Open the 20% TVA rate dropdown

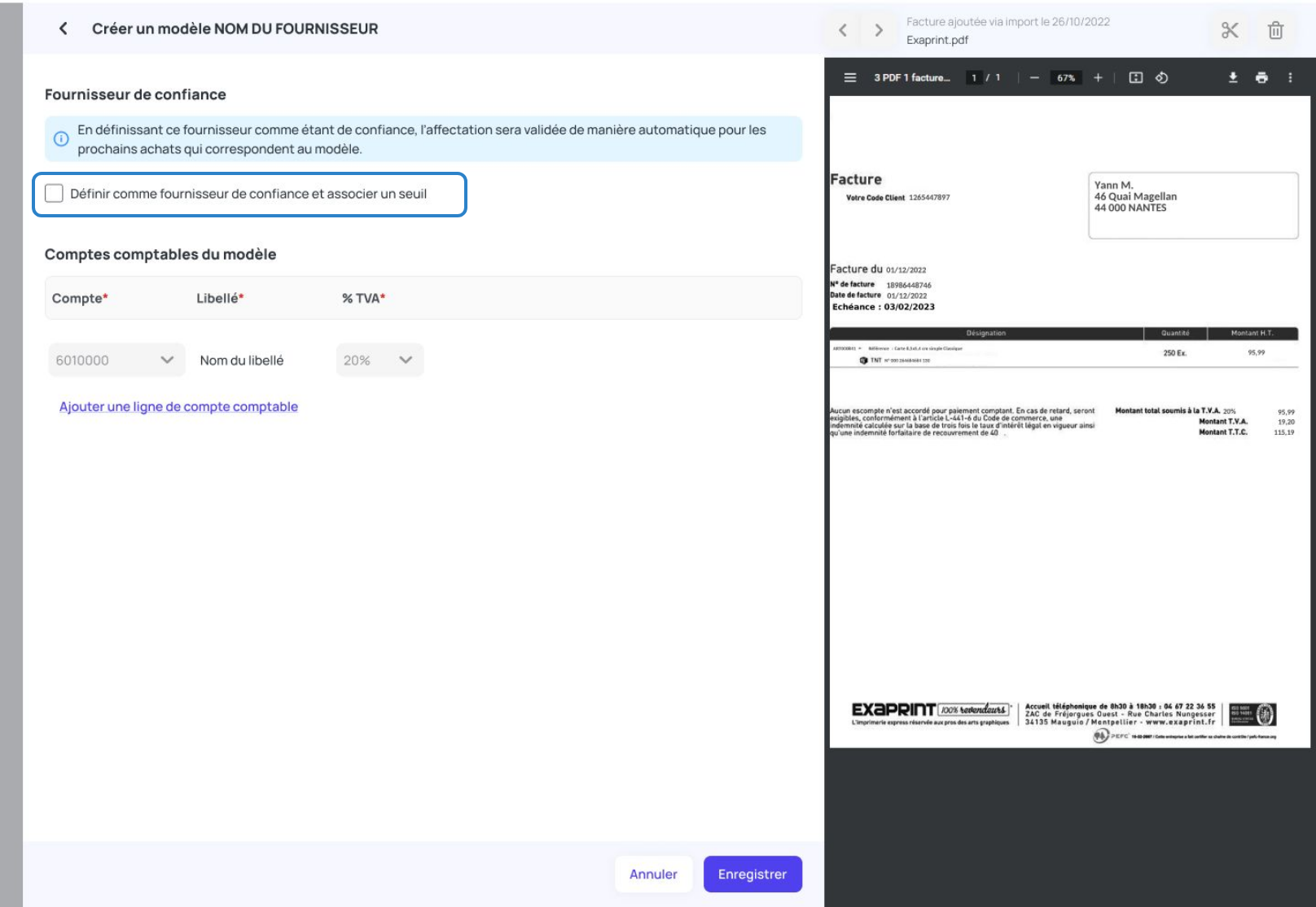379,360
